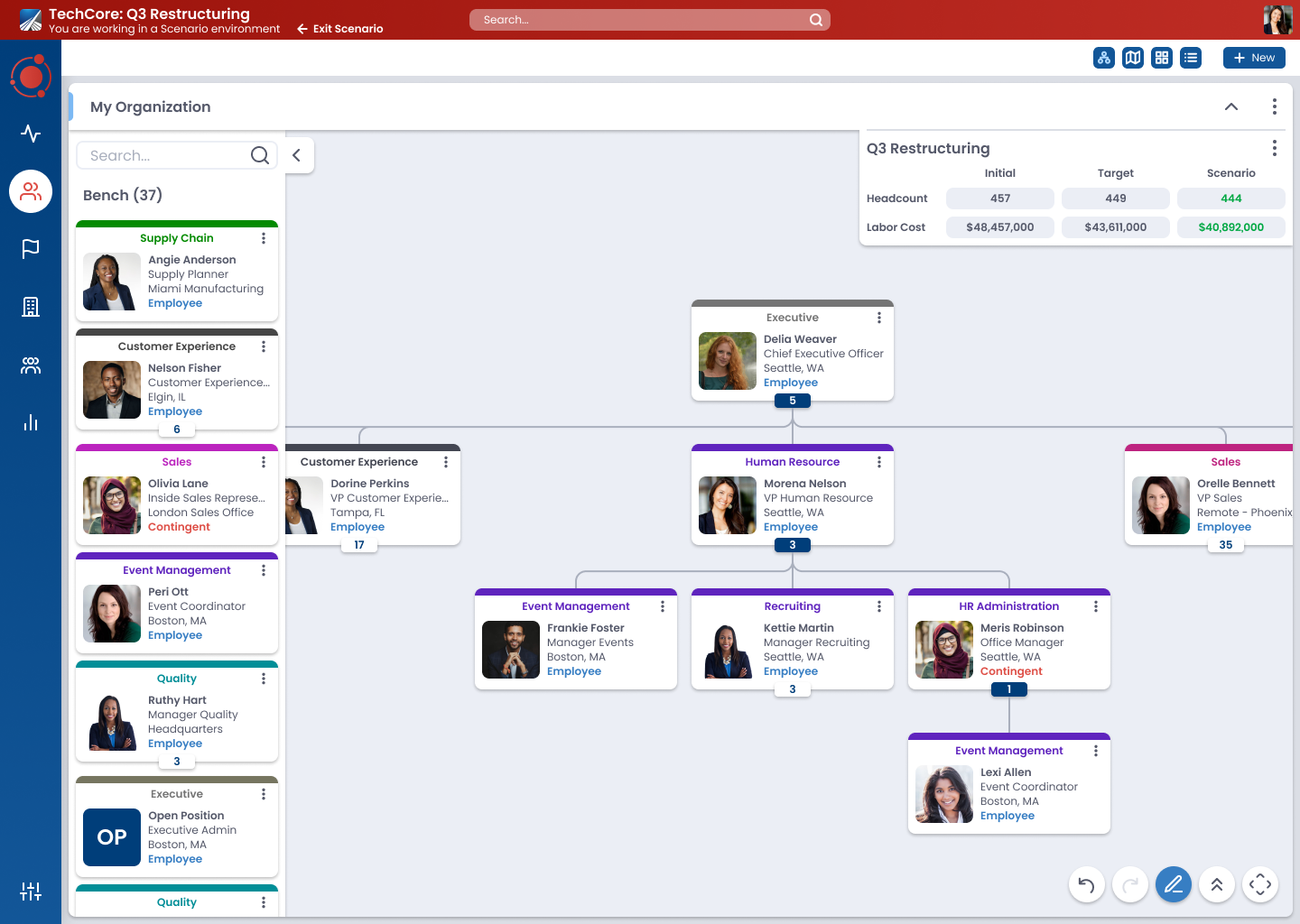Expand Delia Weaver's 5 direct reports badge
Screen dimensions: 1300x924
click(x=793, y=401)
